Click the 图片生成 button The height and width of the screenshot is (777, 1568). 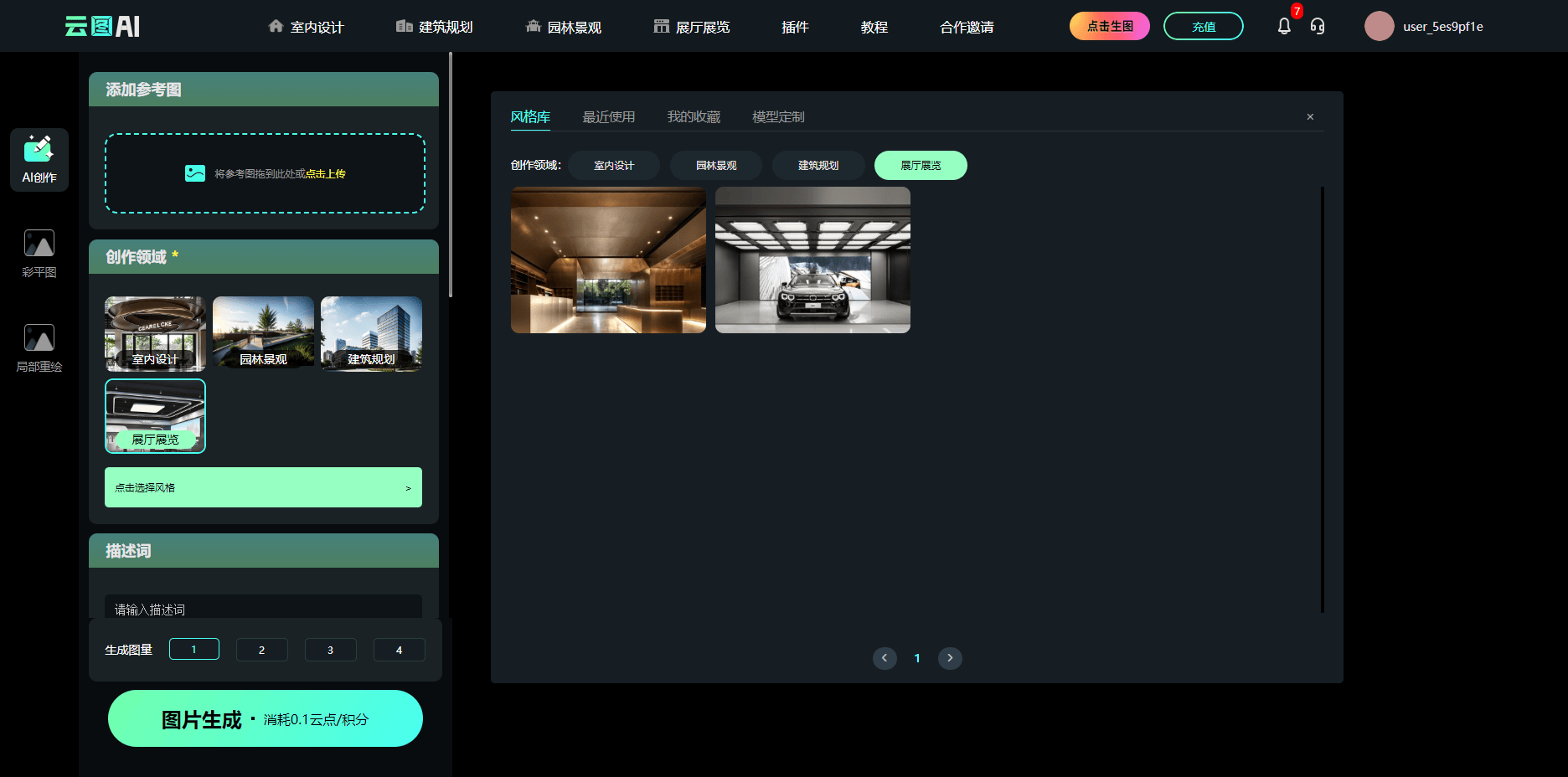(265, 718)
